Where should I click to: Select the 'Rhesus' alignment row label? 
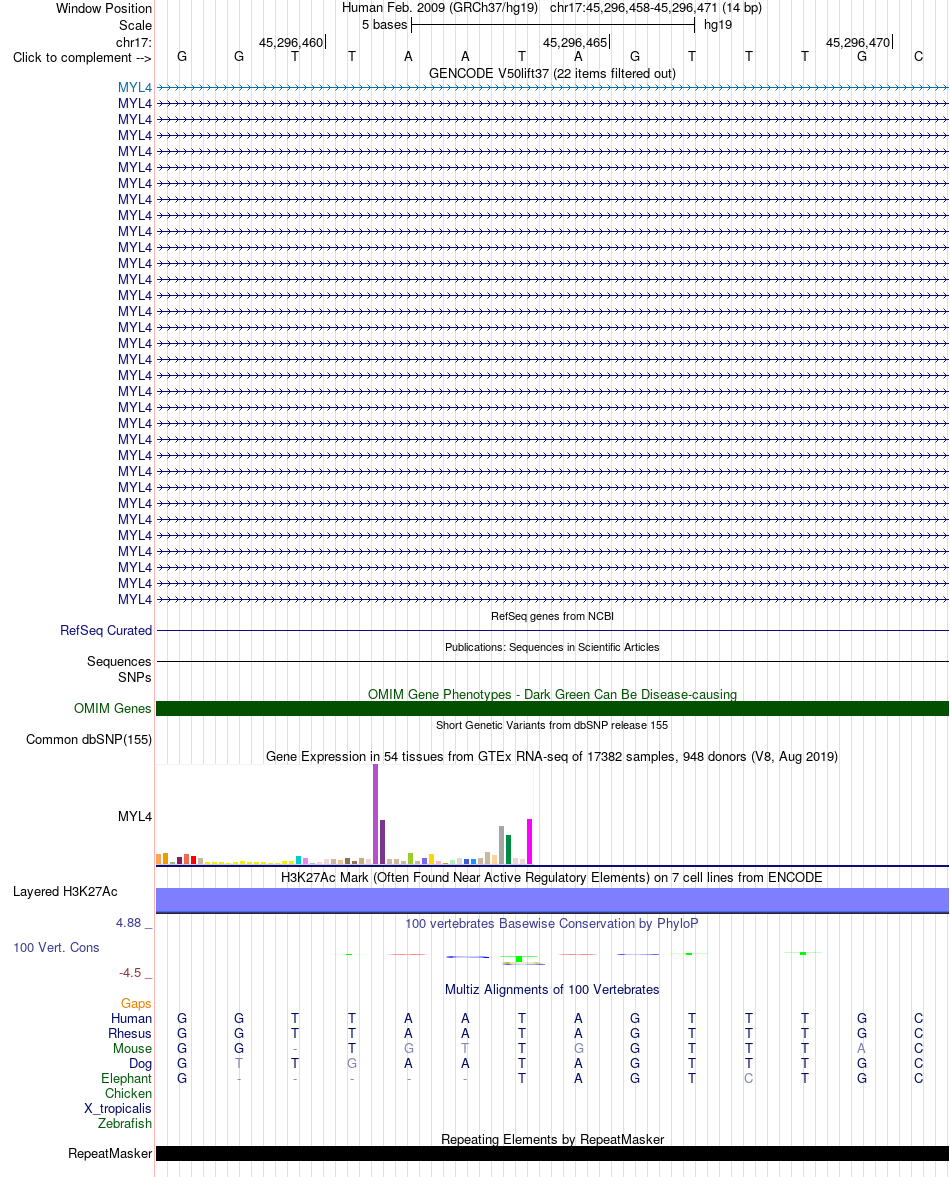coord(130,1034)
